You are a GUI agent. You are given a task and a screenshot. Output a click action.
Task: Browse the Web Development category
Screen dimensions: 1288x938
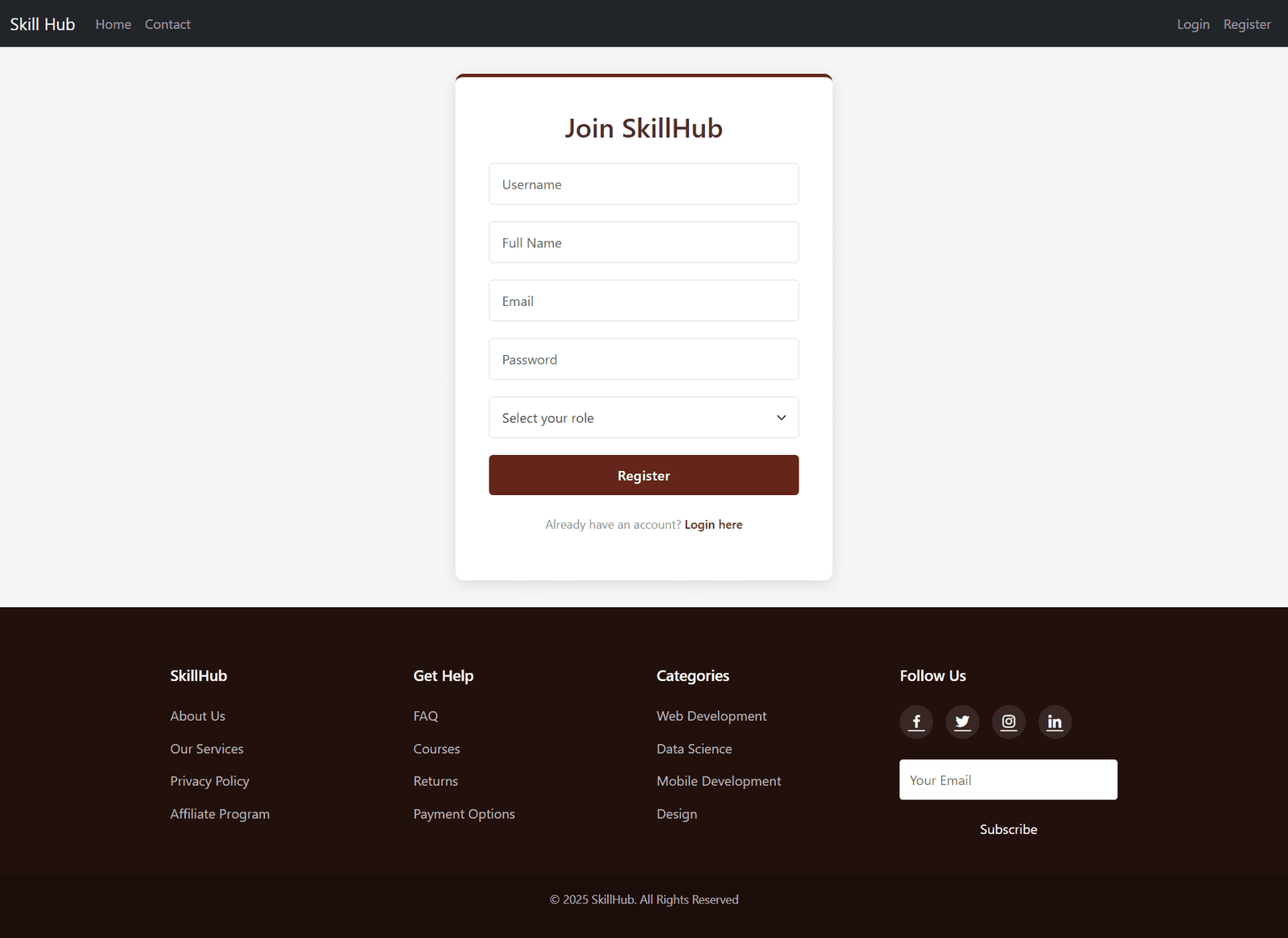tap(711, 715)
